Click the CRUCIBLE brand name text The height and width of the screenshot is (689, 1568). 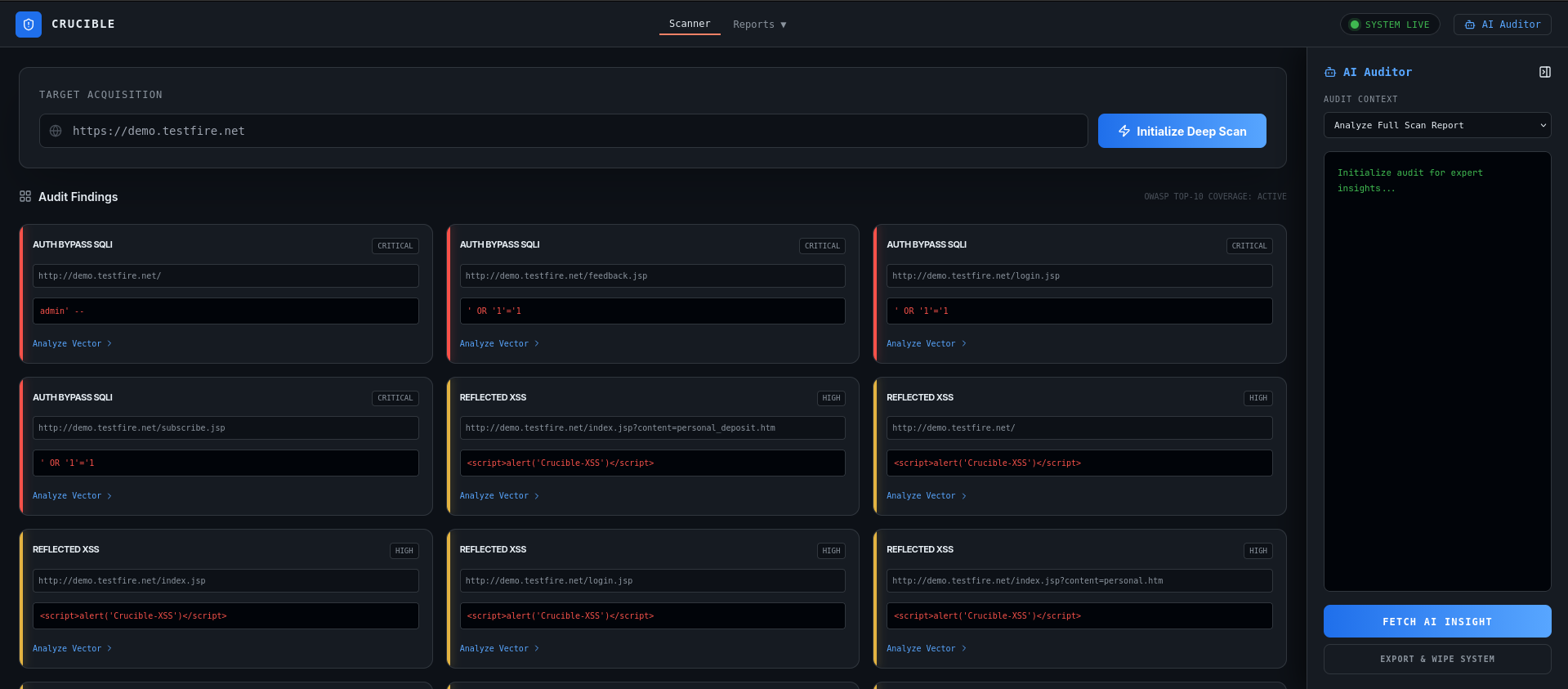(x=83, y=25)
